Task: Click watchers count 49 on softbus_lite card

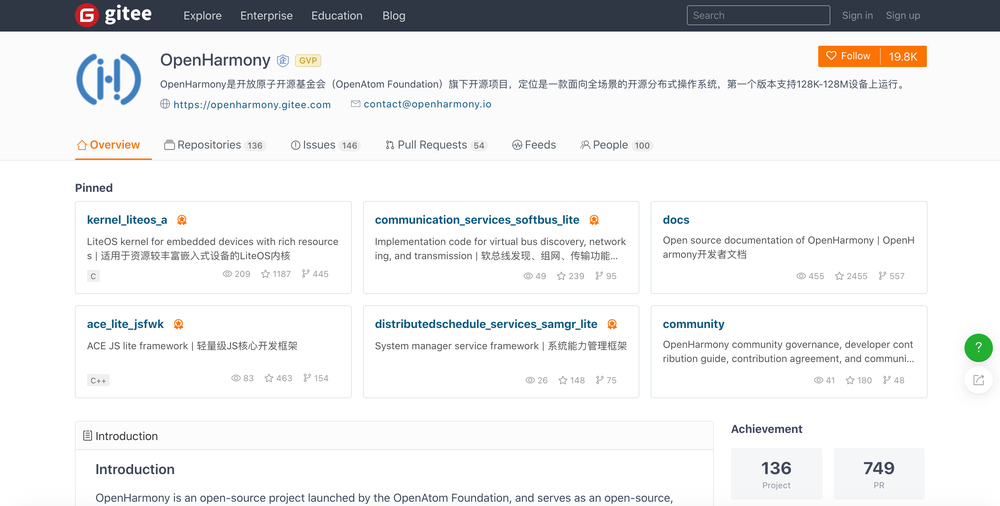Action: (534, 276)
